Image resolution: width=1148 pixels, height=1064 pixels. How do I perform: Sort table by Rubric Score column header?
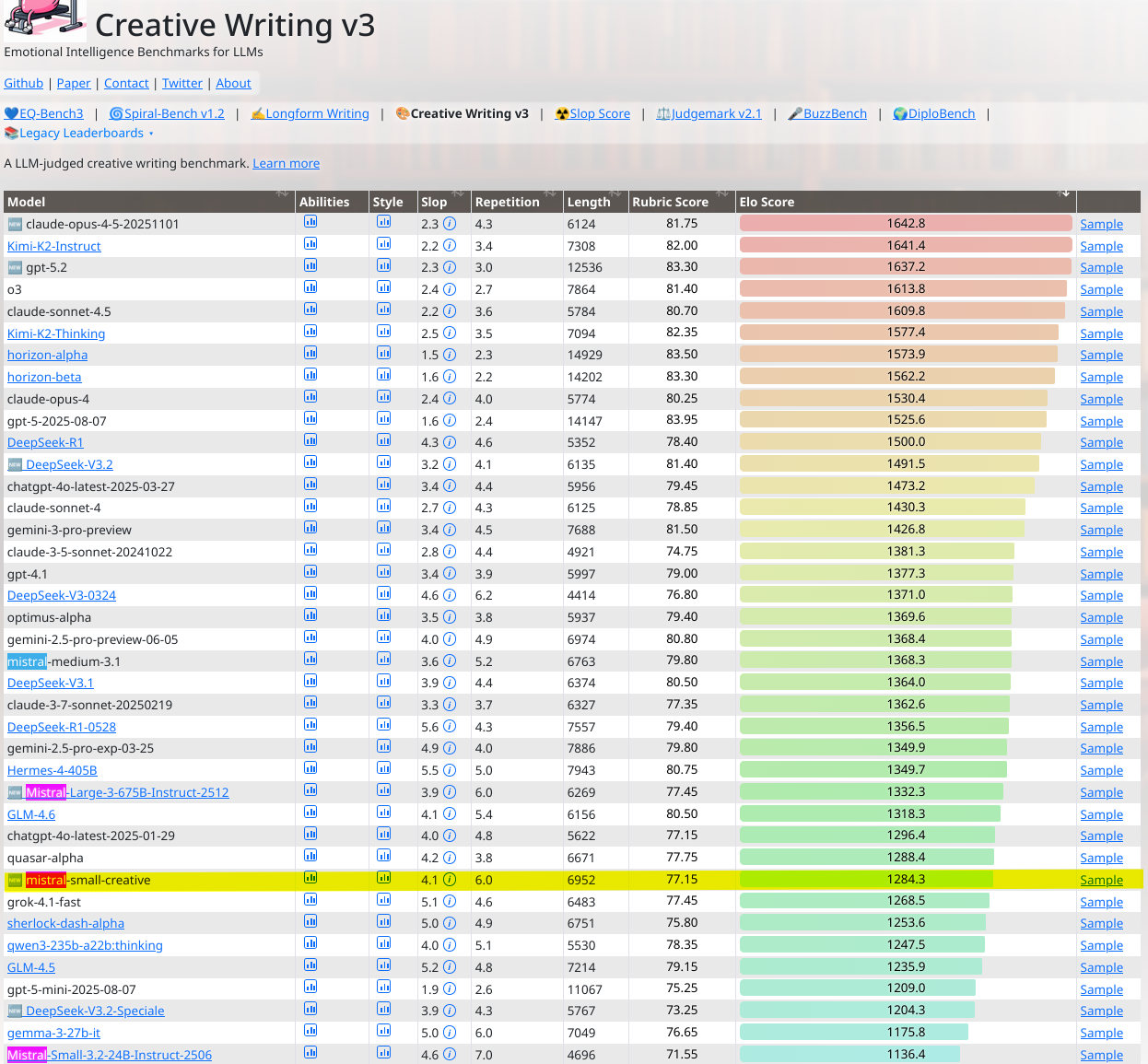tap(681, 202)
